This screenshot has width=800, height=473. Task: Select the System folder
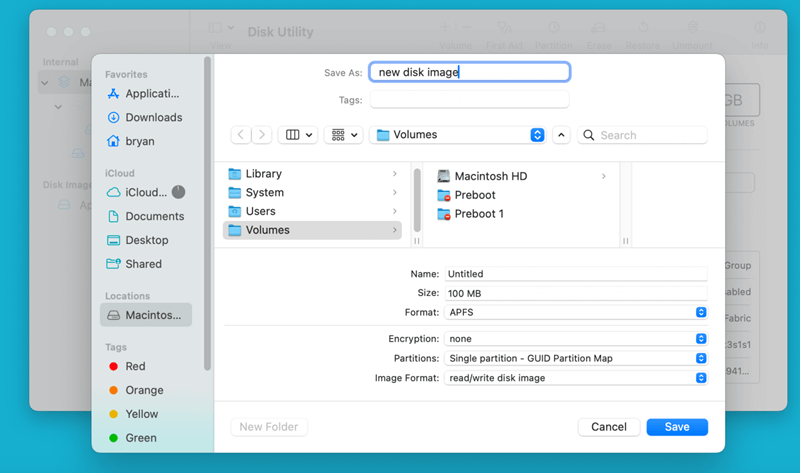tap(312, 192)
